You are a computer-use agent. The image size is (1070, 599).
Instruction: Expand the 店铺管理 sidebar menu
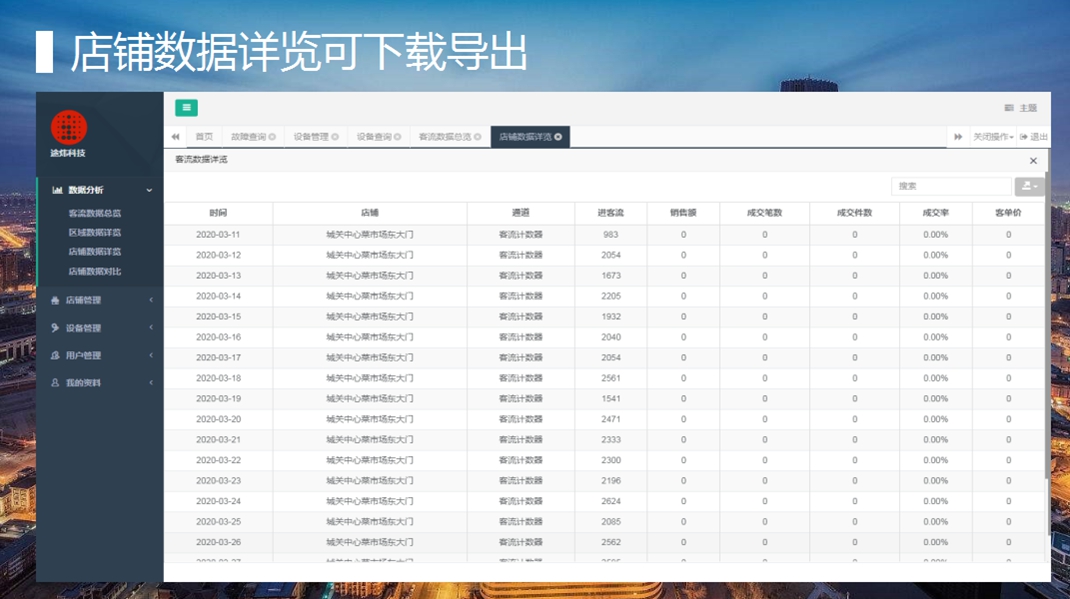click(99, 300)
